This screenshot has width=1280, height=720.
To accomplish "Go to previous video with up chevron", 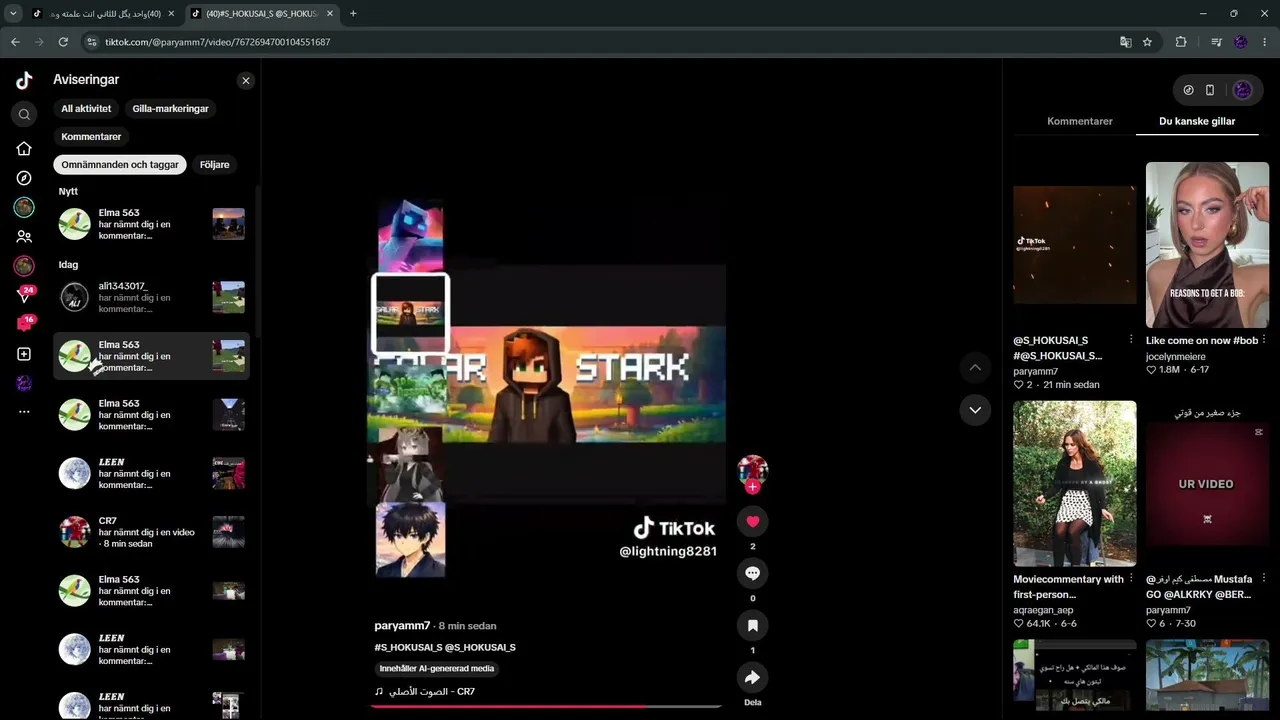I will 975,368.
